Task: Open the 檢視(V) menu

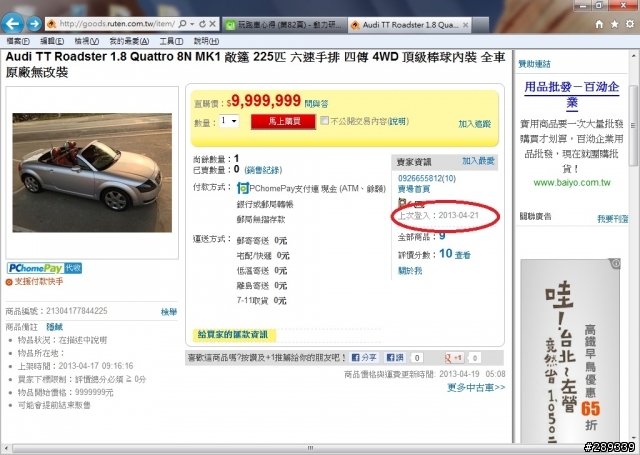Action: point(87,41)
